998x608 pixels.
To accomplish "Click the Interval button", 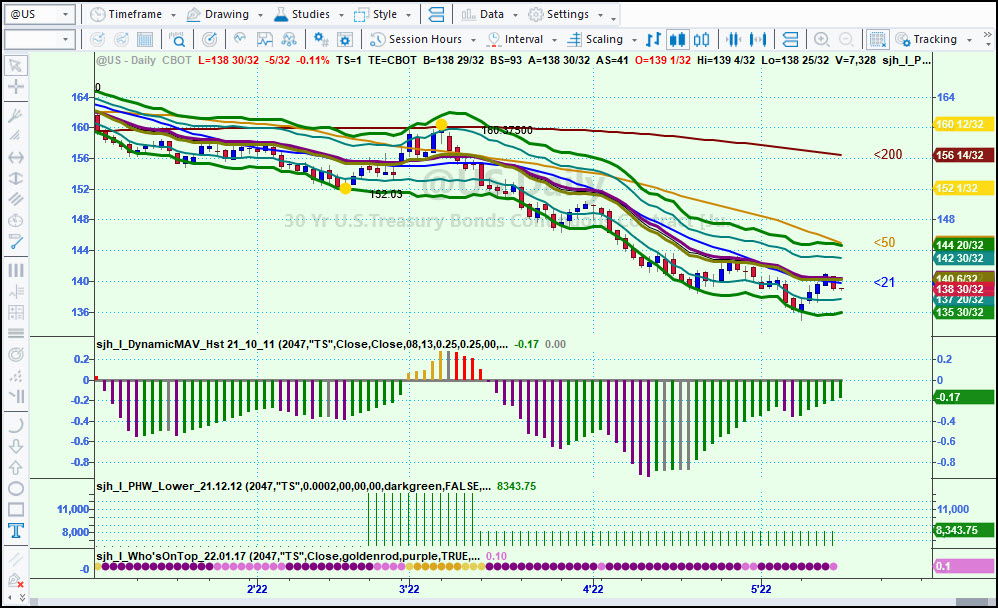I will [514, 39].
